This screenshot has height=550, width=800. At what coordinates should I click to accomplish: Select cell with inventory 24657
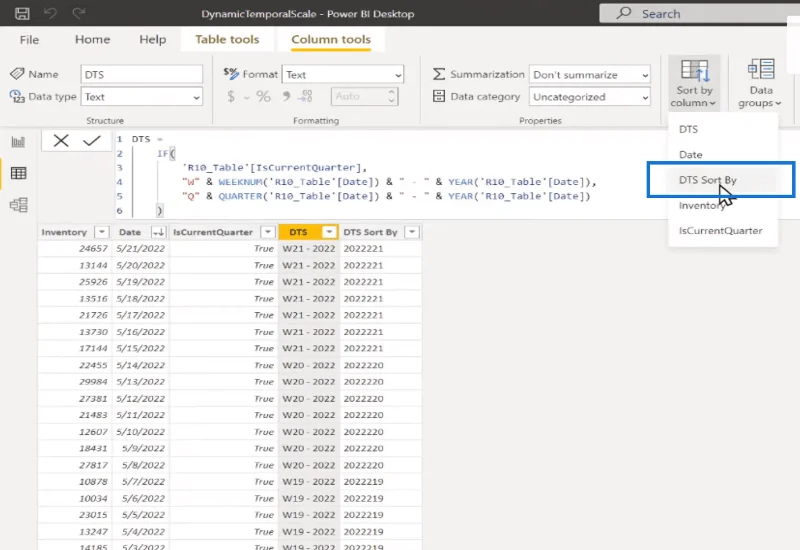[74, 248]
